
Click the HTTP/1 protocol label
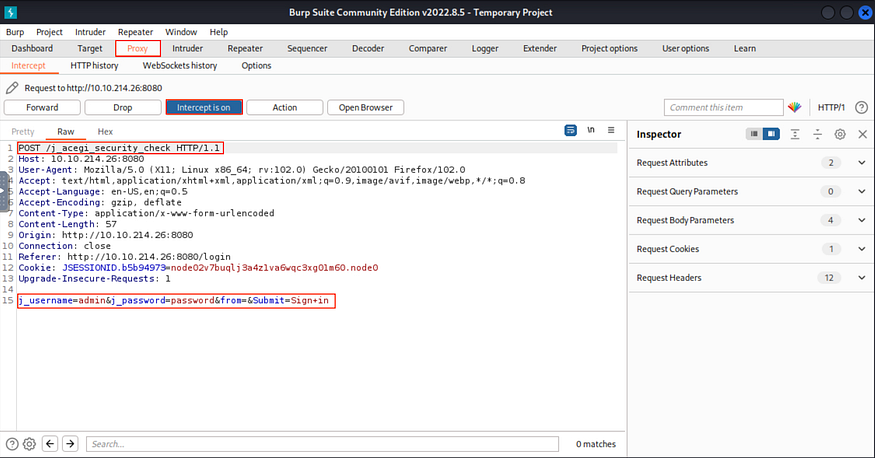point(831,107)
